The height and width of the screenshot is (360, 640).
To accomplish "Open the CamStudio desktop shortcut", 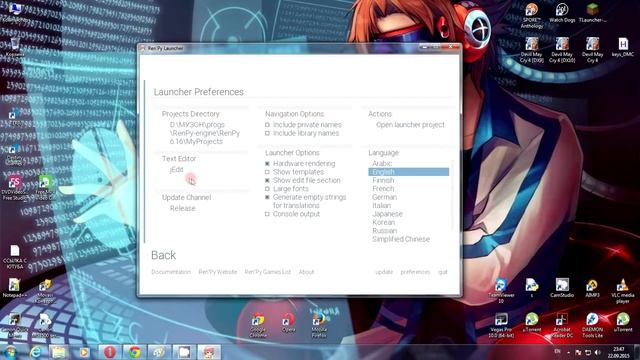I will (x=562, y=288).
